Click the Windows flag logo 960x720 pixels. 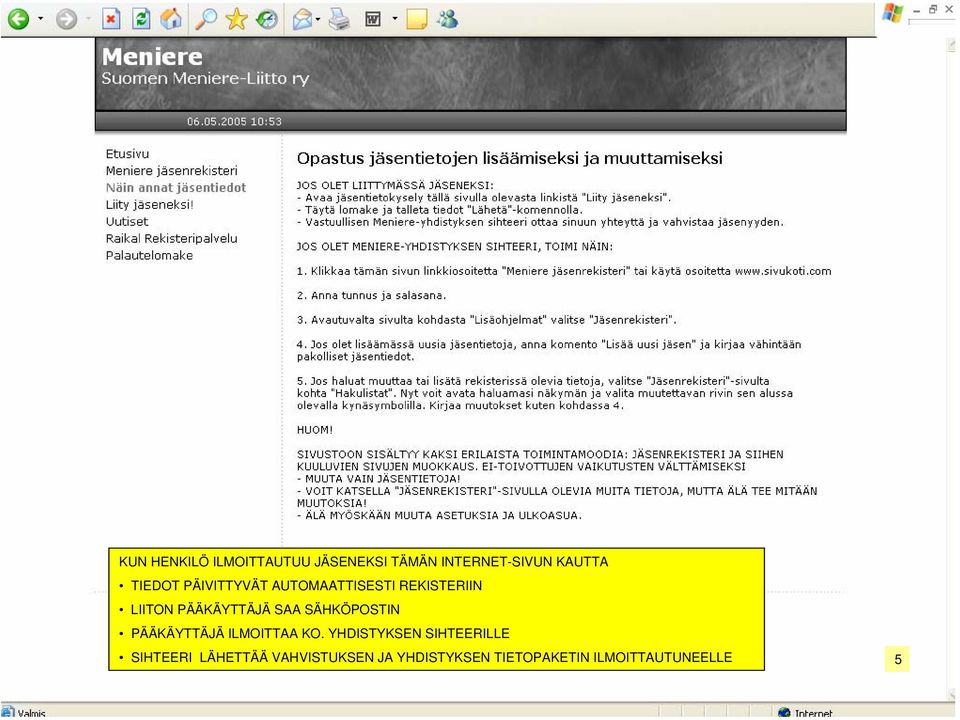coord(893,13)
